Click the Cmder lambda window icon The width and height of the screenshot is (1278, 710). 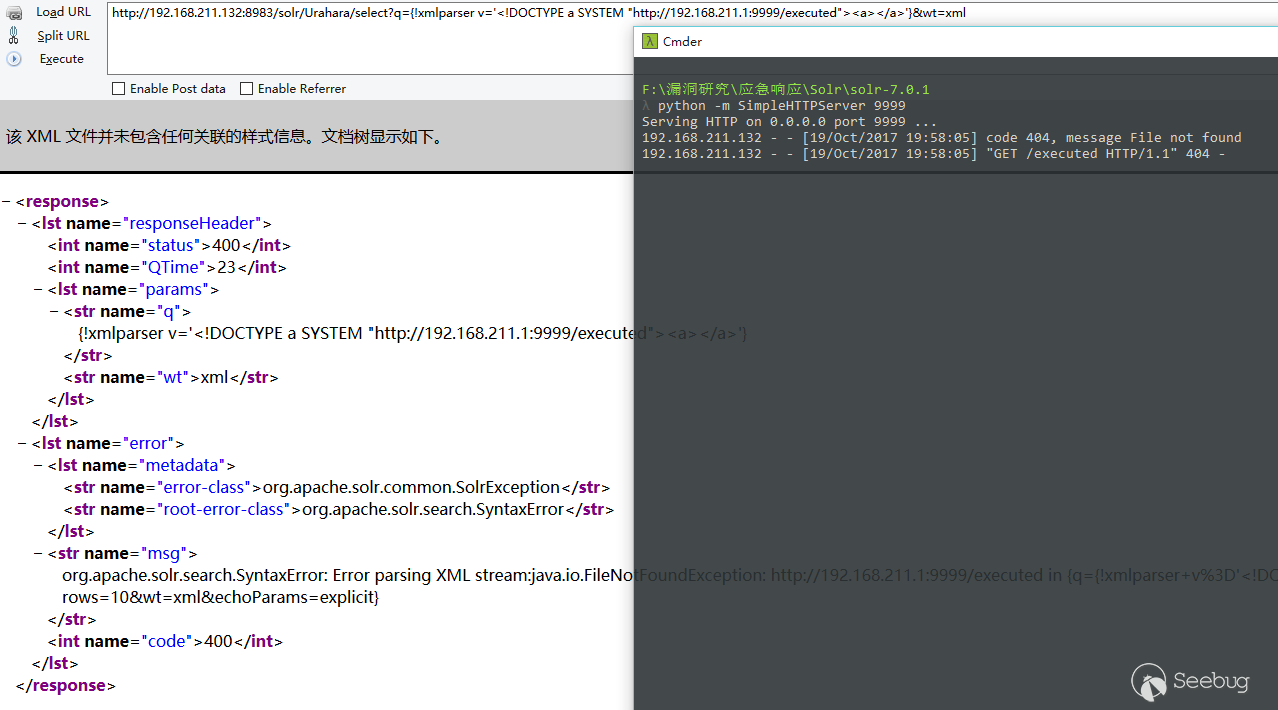tap(650, 41)
